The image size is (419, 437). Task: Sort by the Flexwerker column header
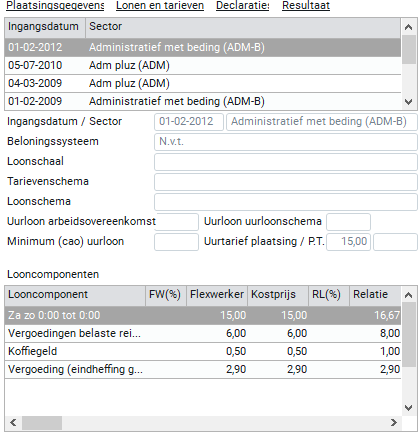tap(217, 295)
